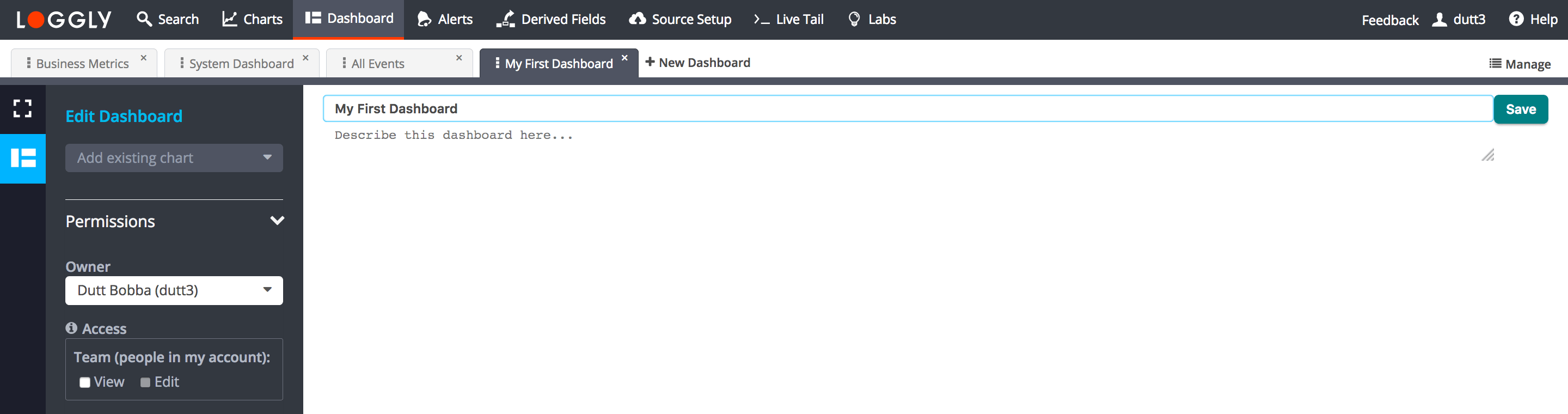The height and width of the screenshot is (414, 1568).
Task: Open the Help question mark icon
Action: [x=1515, y=20]
